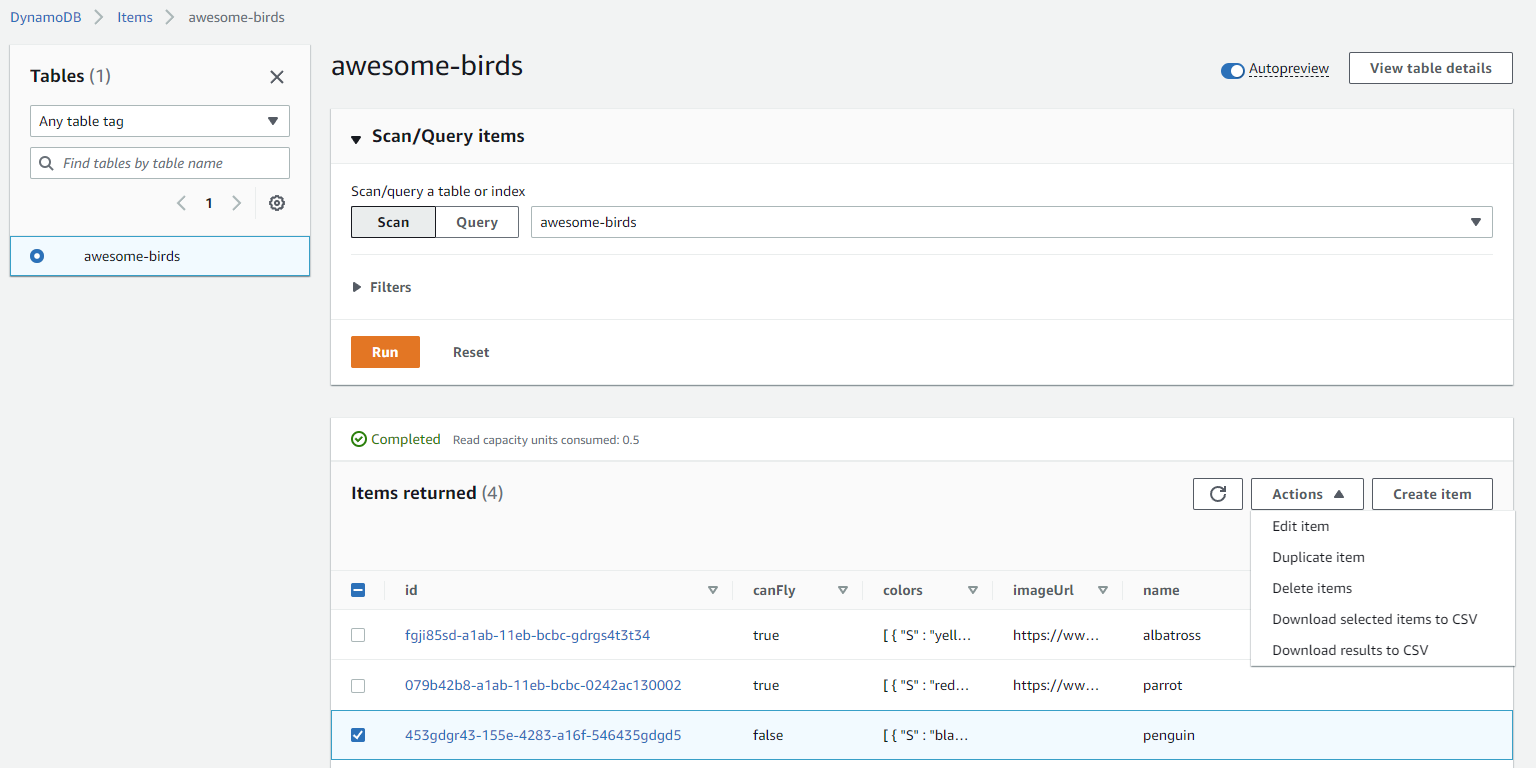Refresh the items returned list
Viewport: 1536px width, 768px height.
[1218, 494]
